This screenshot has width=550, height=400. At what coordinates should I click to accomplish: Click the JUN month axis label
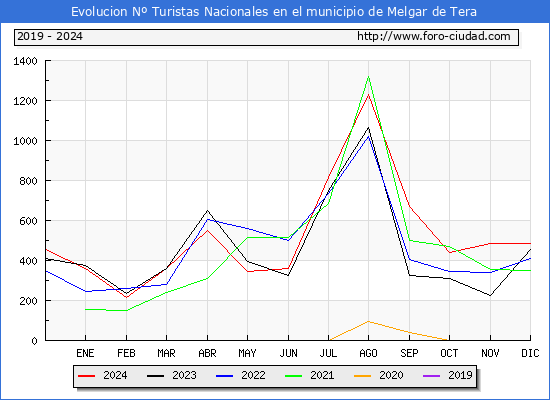(x=288, y=353)
